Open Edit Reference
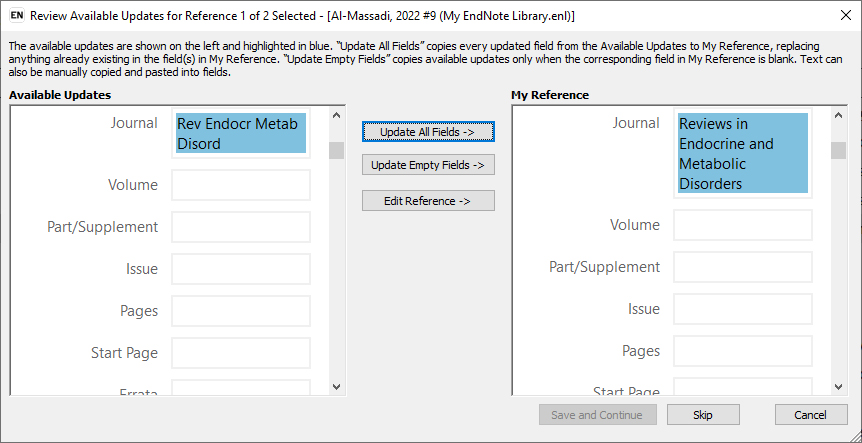 [428, 201]
